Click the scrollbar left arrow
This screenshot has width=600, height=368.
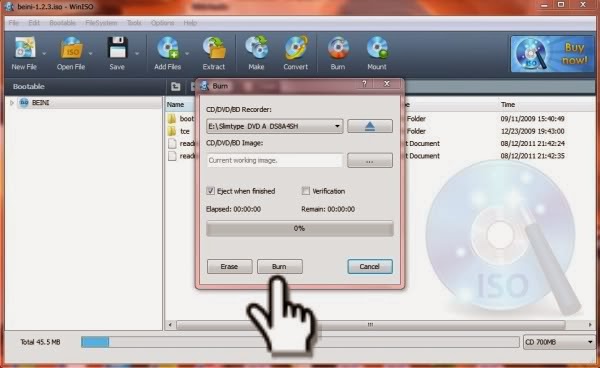tap(170, 325)
